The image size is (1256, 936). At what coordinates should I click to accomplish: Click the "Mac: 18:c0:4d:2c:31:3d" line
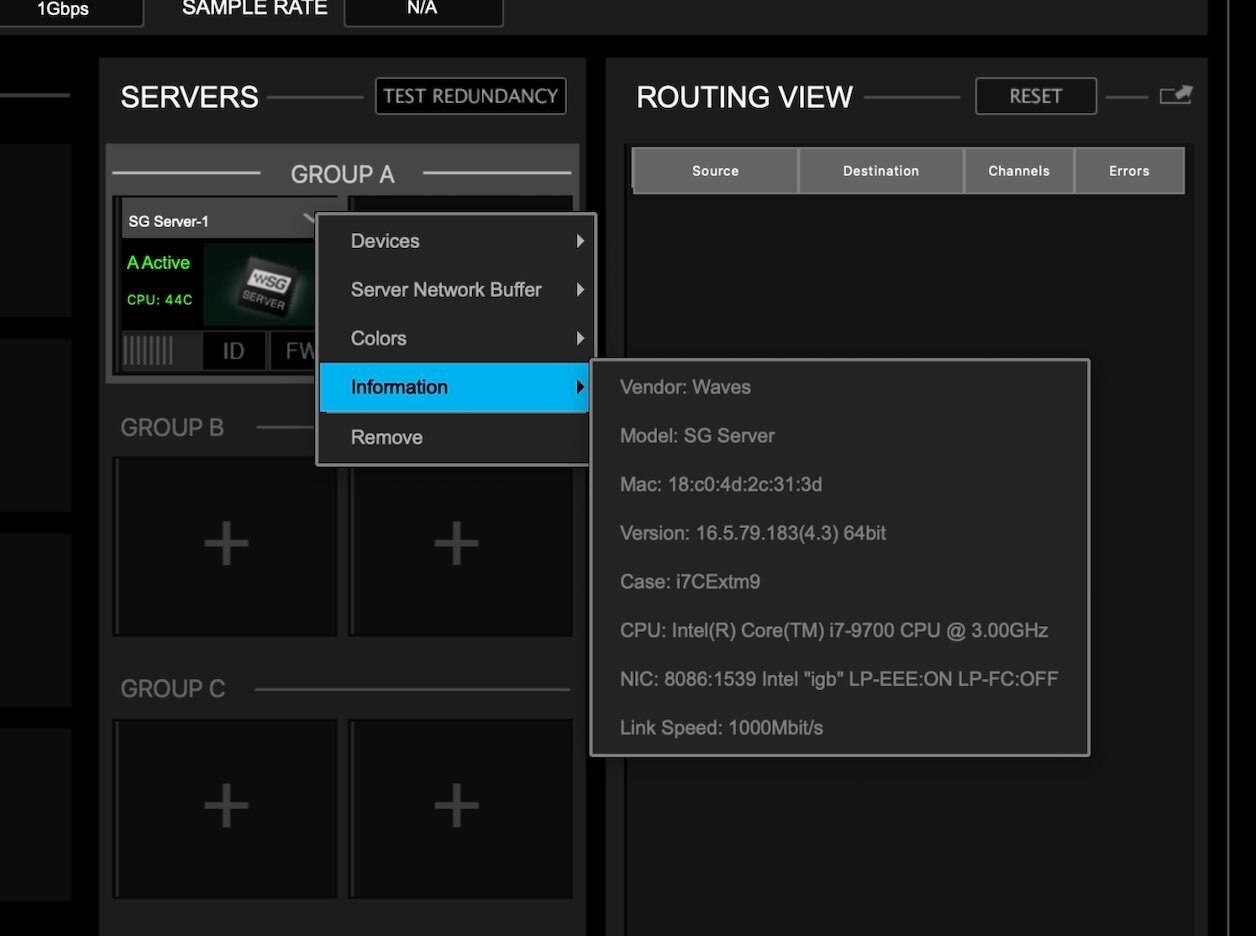pyautogui.click(x=720, y=485)
